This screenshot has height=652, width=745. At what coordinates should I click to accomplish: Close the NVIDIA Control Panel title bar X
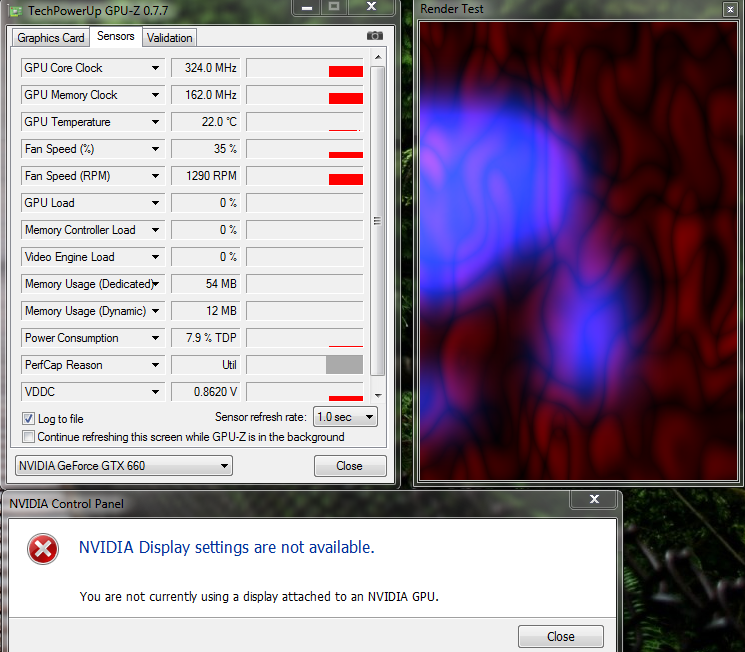tap(594, 499)
